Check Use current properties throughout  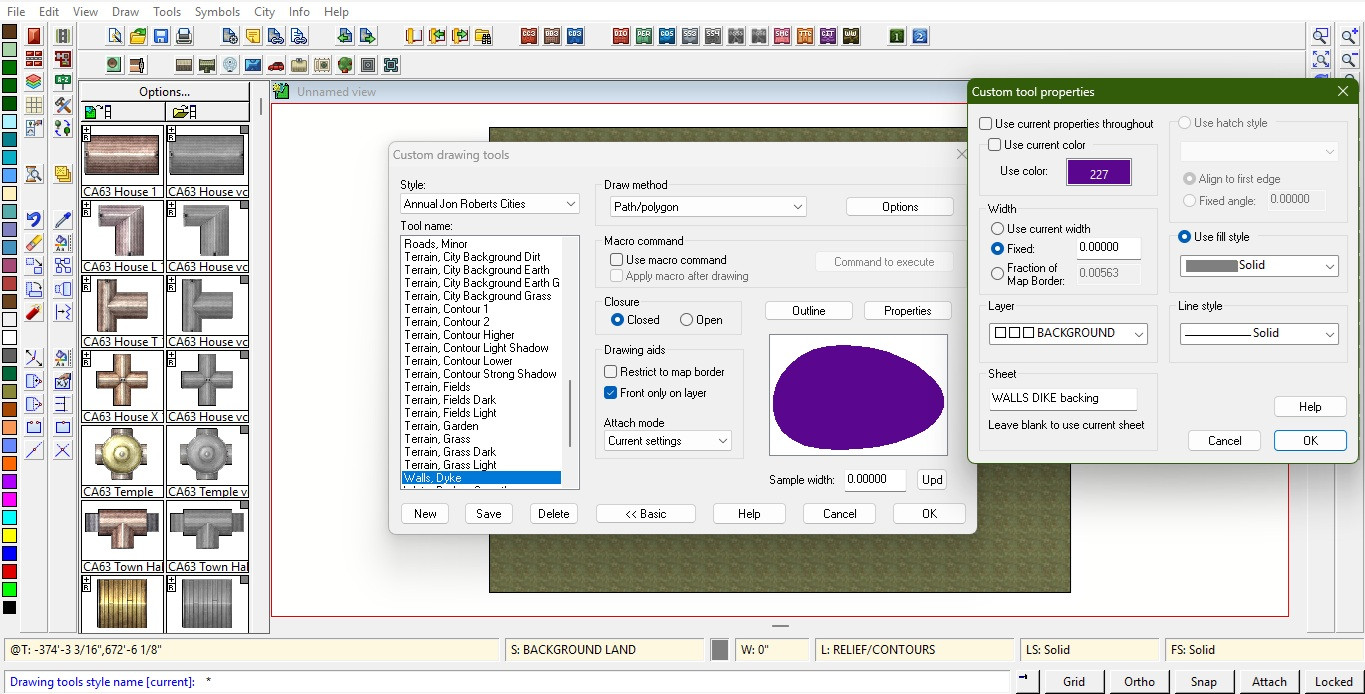click(986, 124)
